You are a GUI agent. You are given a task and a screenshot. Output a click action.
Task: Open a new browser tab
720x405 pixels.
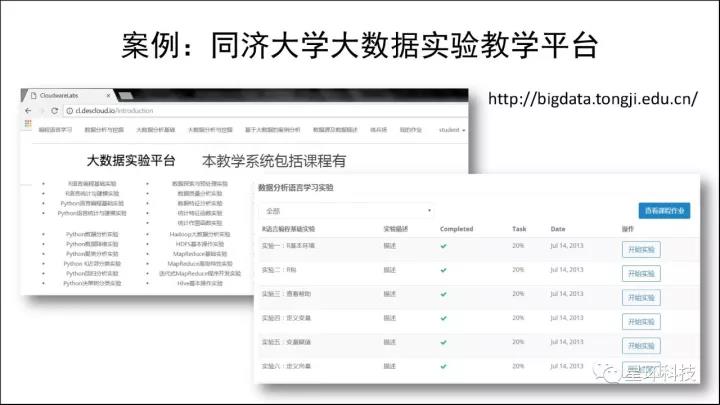(x=126, y=96)
